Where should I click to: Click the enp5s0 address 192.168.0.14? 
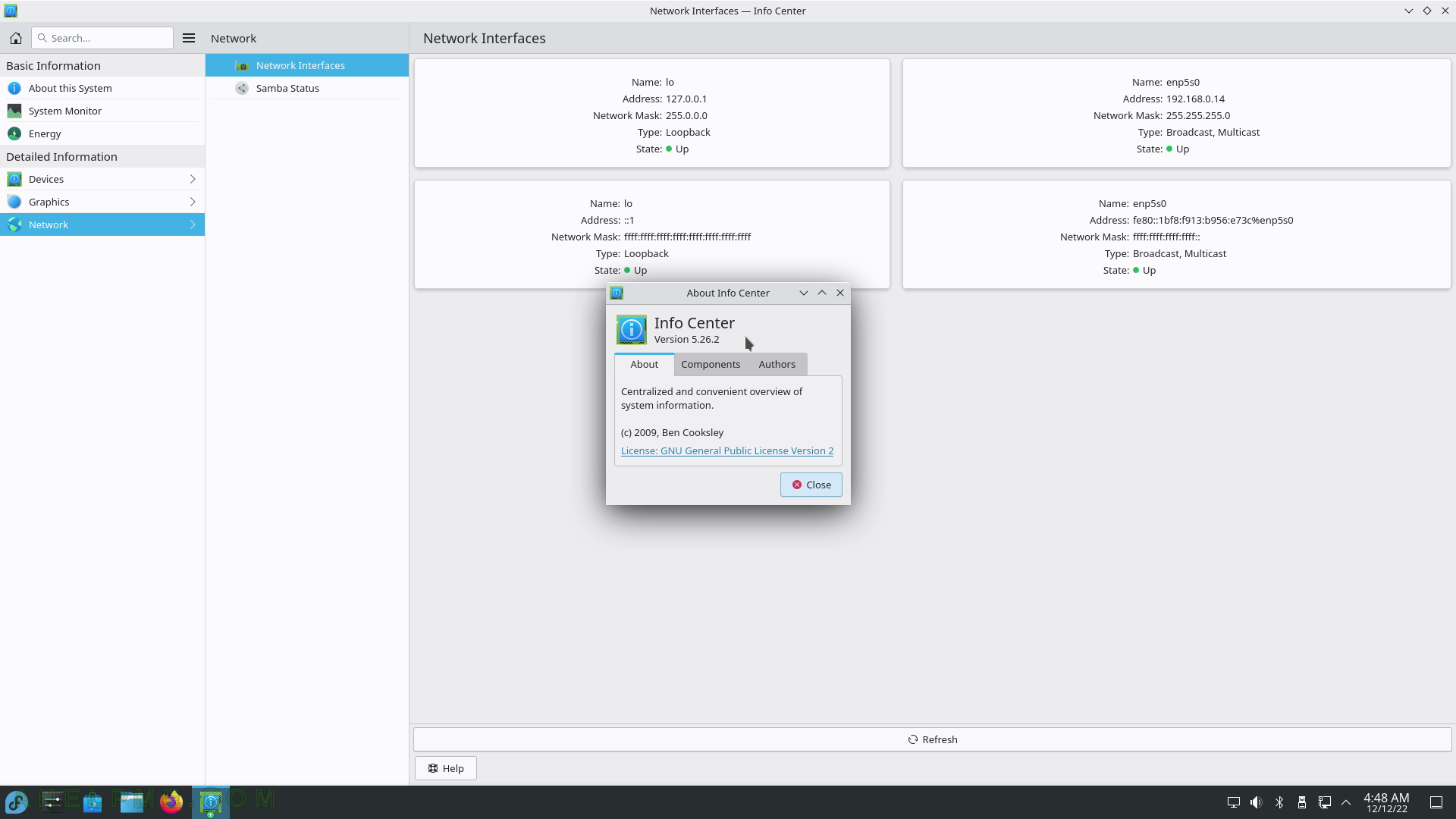tap(1195, 99)
